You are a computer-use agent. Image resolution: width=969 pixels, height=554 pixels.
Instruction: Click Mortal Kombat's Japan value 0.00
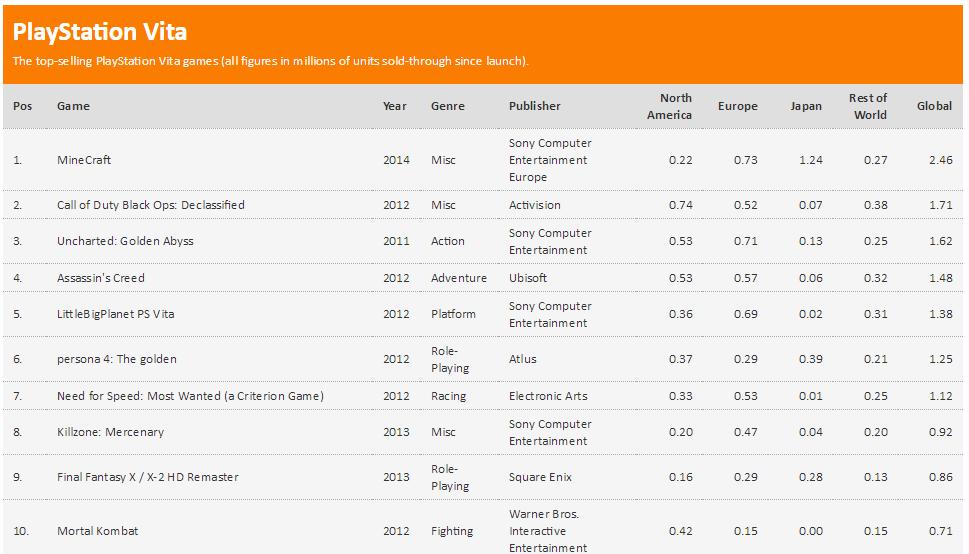coord(811,531)
